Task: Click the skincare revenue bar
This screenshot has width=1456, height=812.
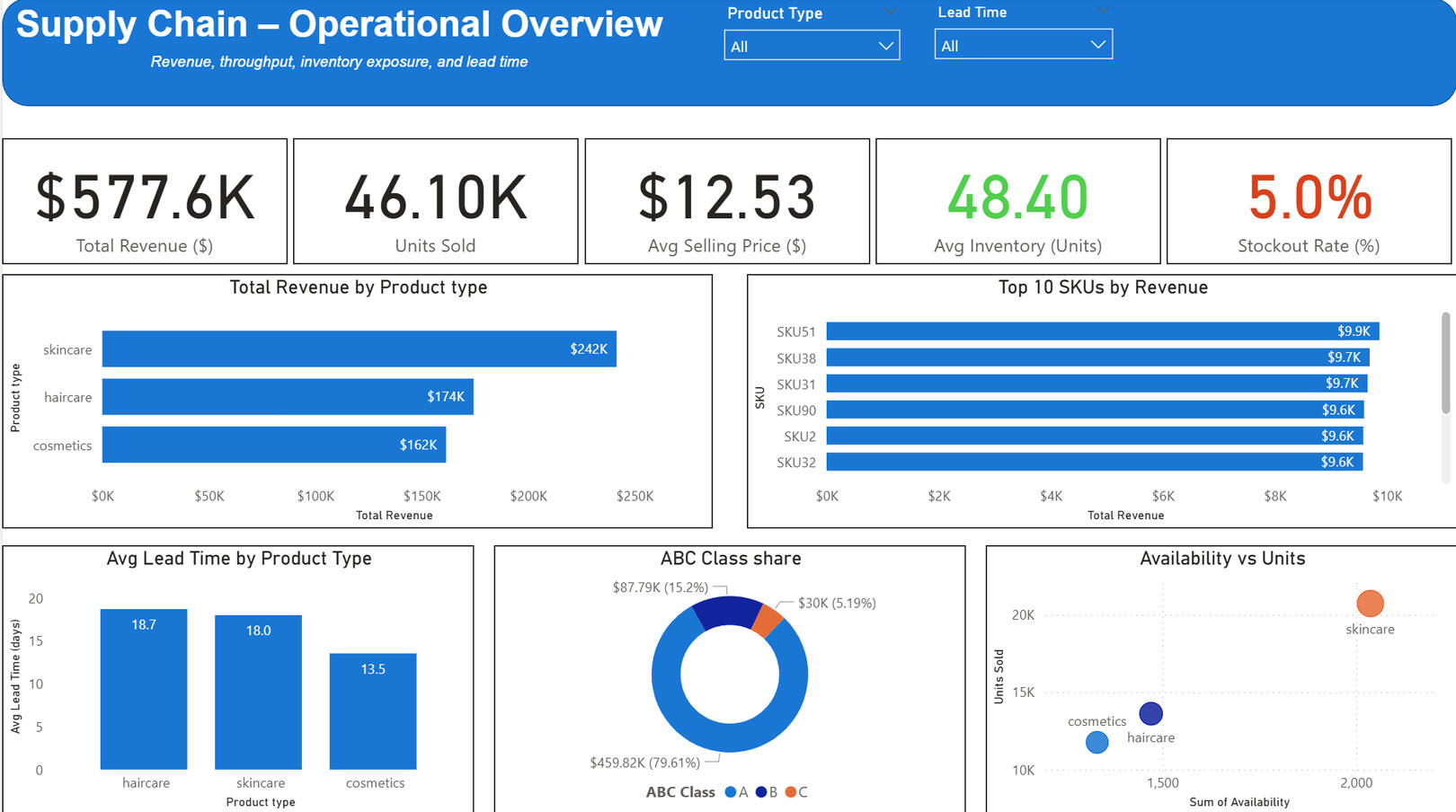Action: click(359, 349)
